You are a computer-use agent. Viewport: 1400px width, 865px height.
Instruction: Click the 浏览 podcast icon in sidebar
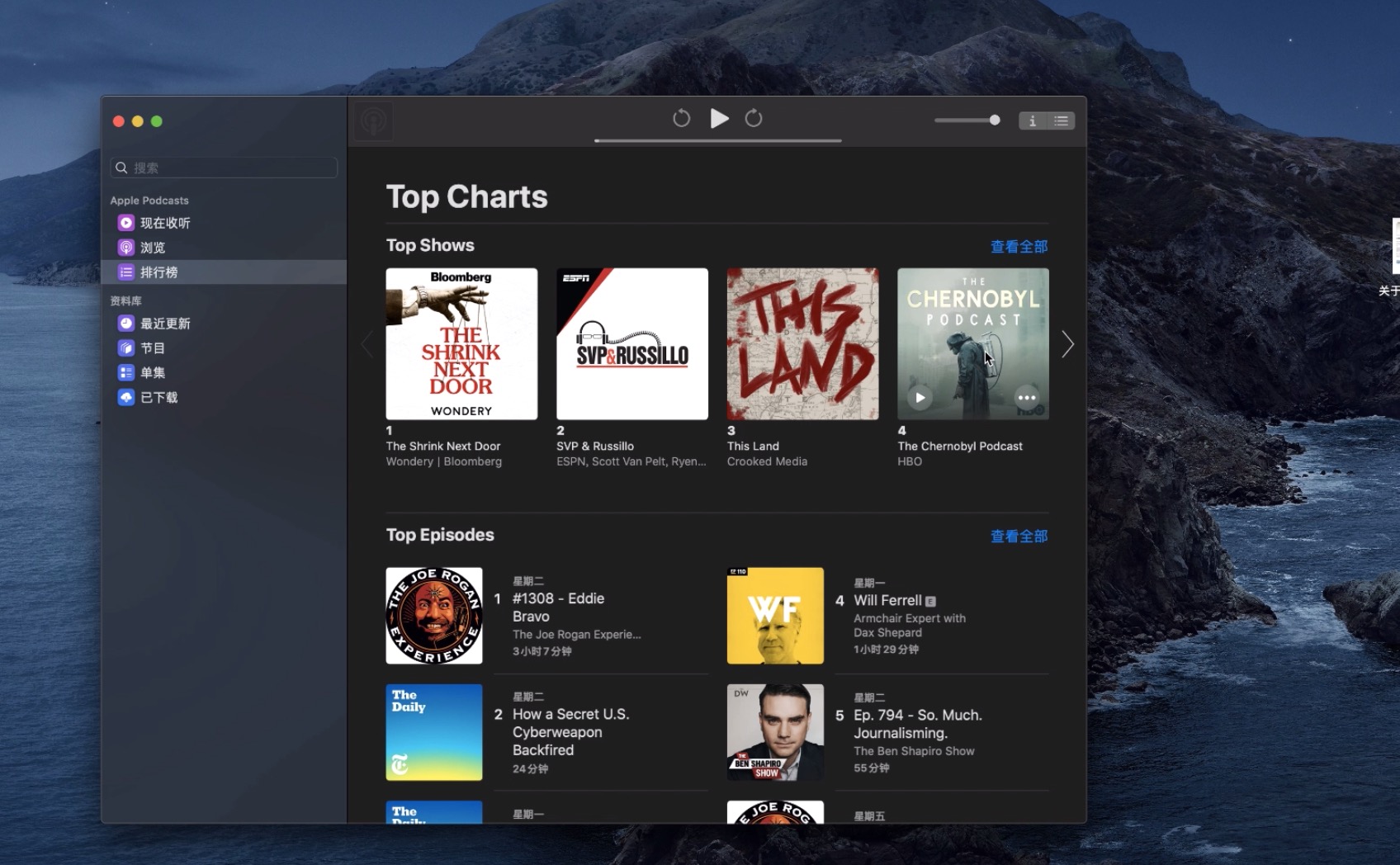125,248
